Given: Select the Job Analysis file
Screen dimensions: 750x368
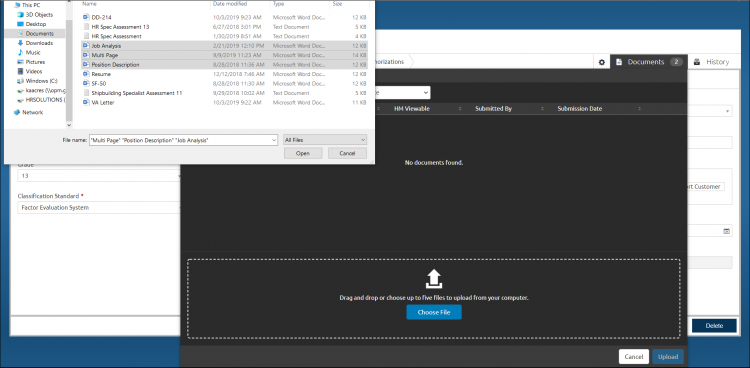Looking at the screenshot, I should (225, 46).
